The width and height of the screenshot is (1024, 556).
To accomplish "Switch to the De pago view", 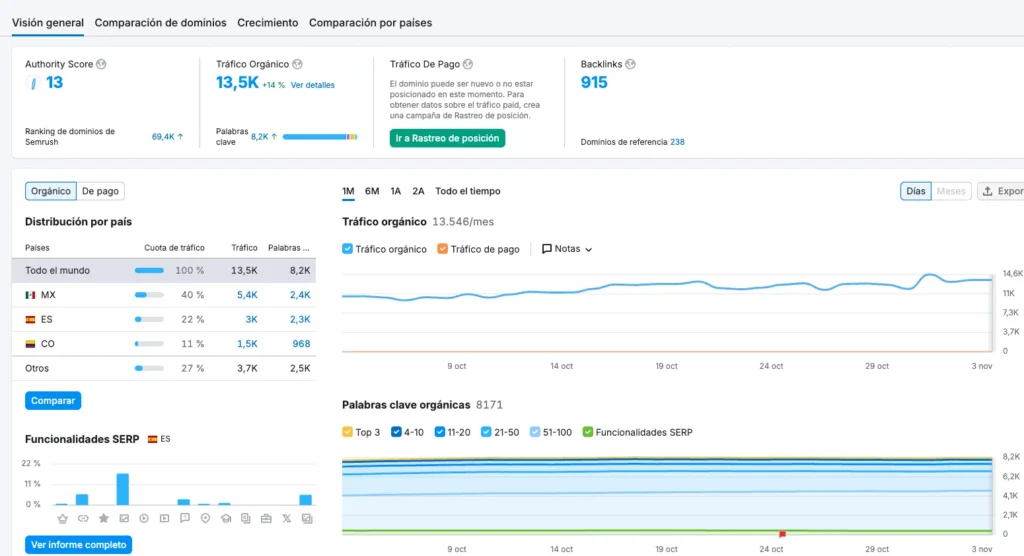I will [100, 191].
